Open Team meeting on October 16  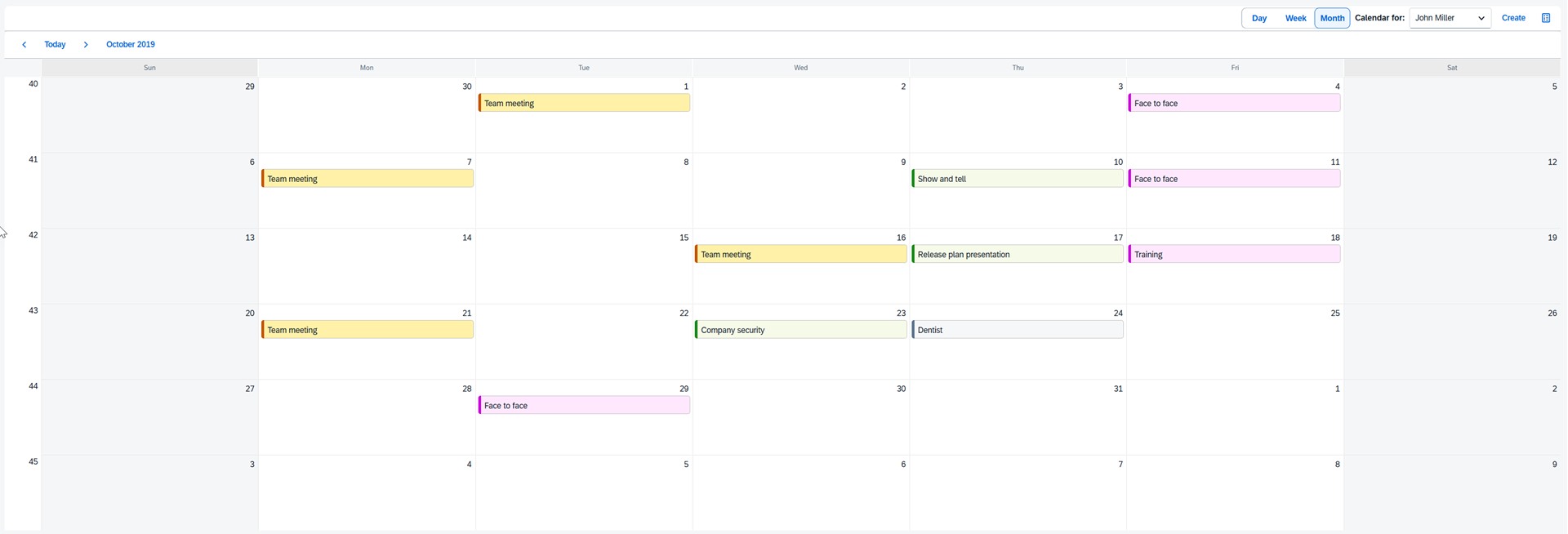[800, 254]
